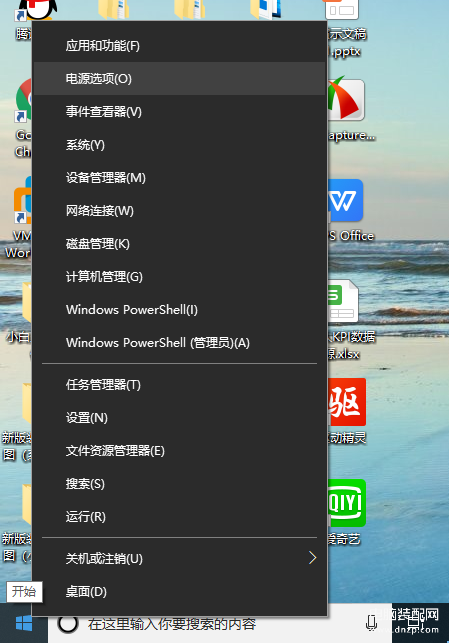Image resolution: width=449 pixels, height=643 pixels.
Task: Launch Windows PowerShell (管理员)(A)
Action: tap(179, 343)
